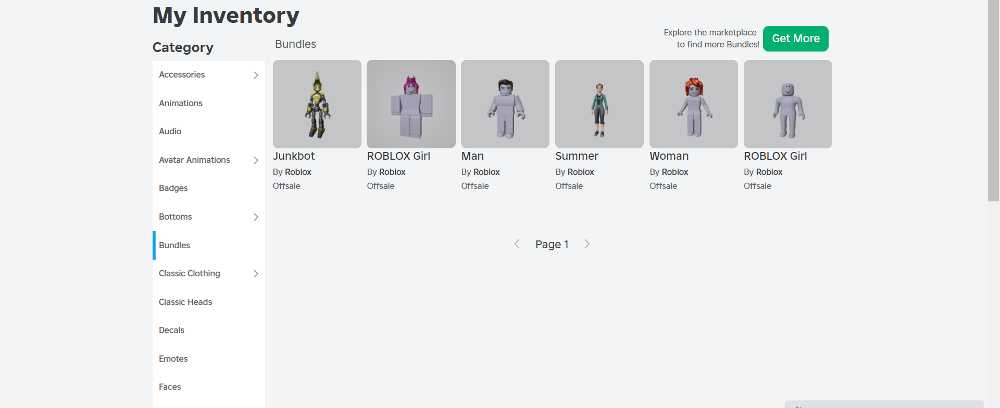The width and height of the screenshot is (1000, 408).
Task: Open the Classic Clothing category
Action: 209,273
